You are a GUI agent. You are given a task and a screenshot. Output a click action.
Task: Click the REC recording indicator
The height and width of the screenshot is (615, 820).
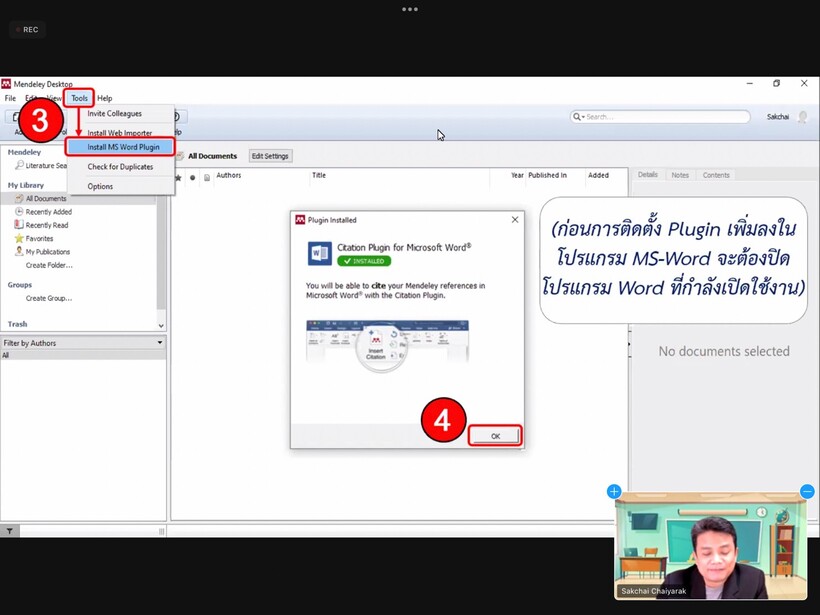coord(27,29)
